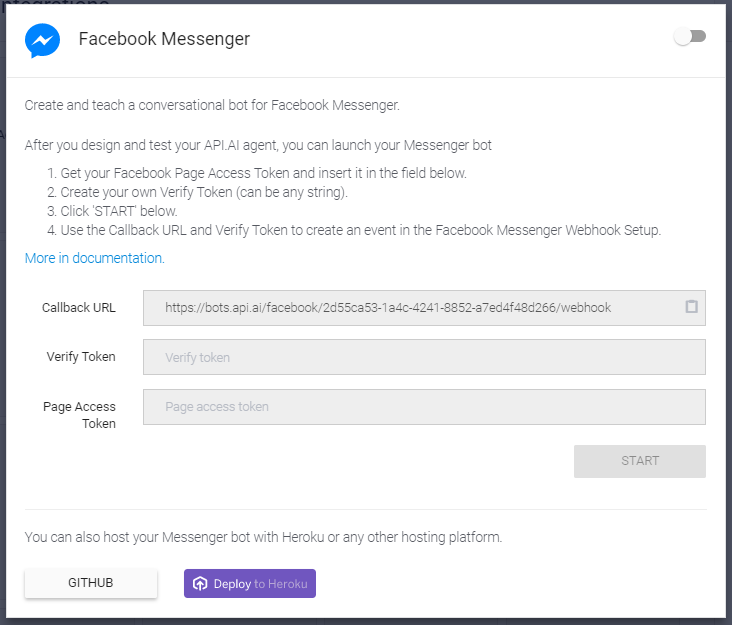Click the Page Access Token label
Viewport: 732px width, 625px height.
(x=79, y=415)
